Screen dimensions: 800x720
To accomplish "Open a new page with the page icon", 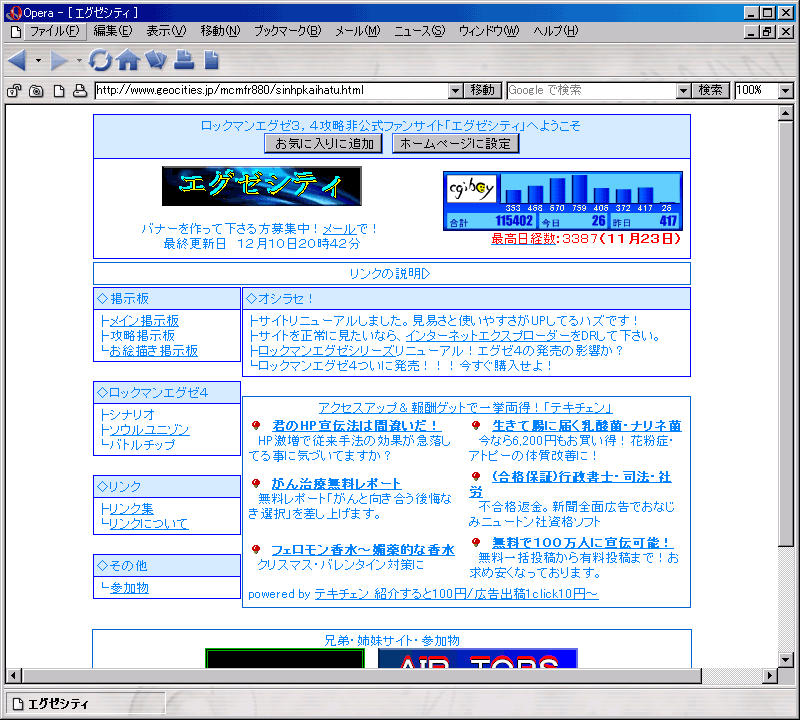I will 211,60.
